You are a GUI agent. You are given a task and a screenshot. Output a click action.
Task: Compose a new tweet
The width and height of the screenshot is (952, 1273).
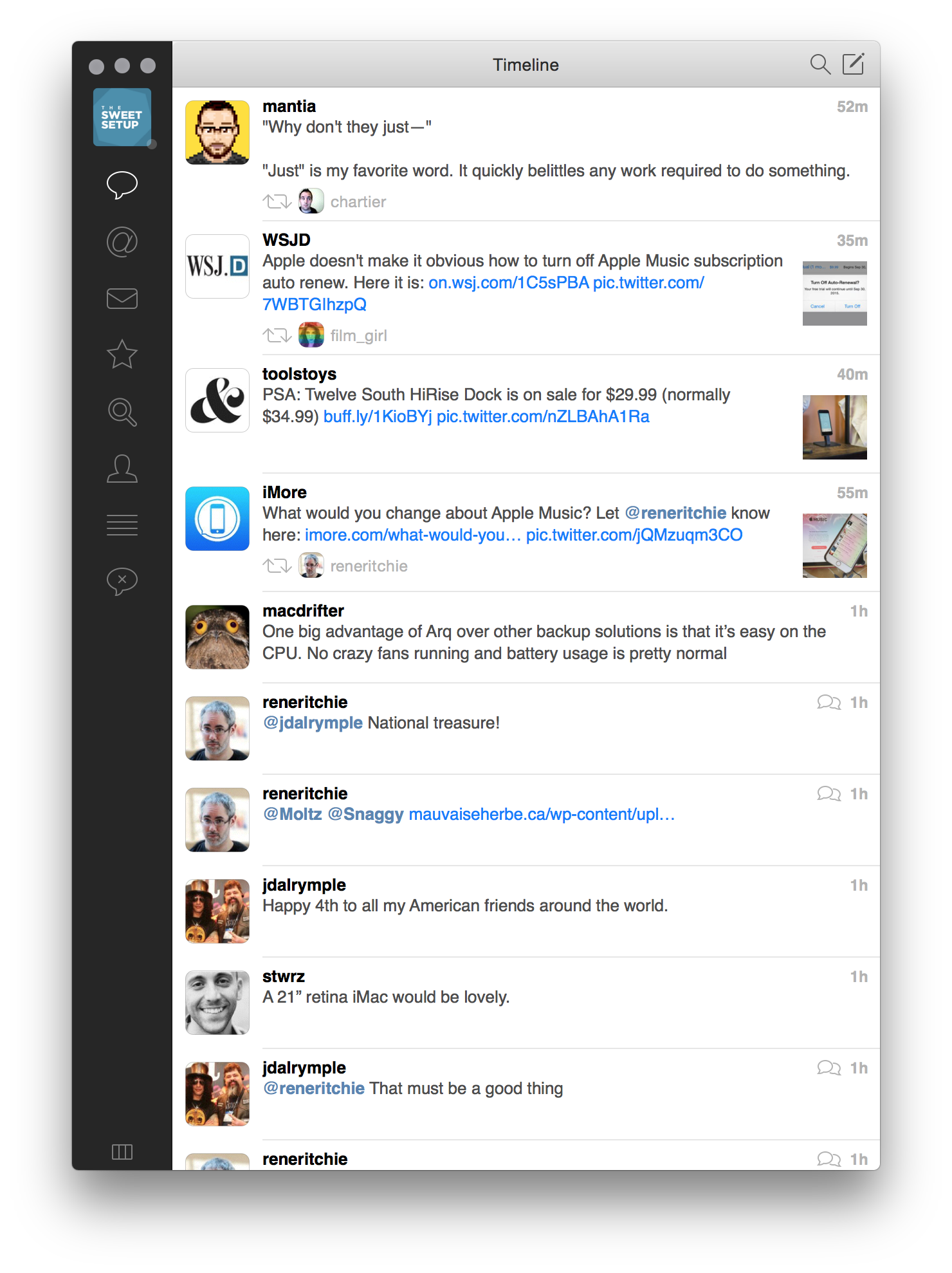point(854,64)
